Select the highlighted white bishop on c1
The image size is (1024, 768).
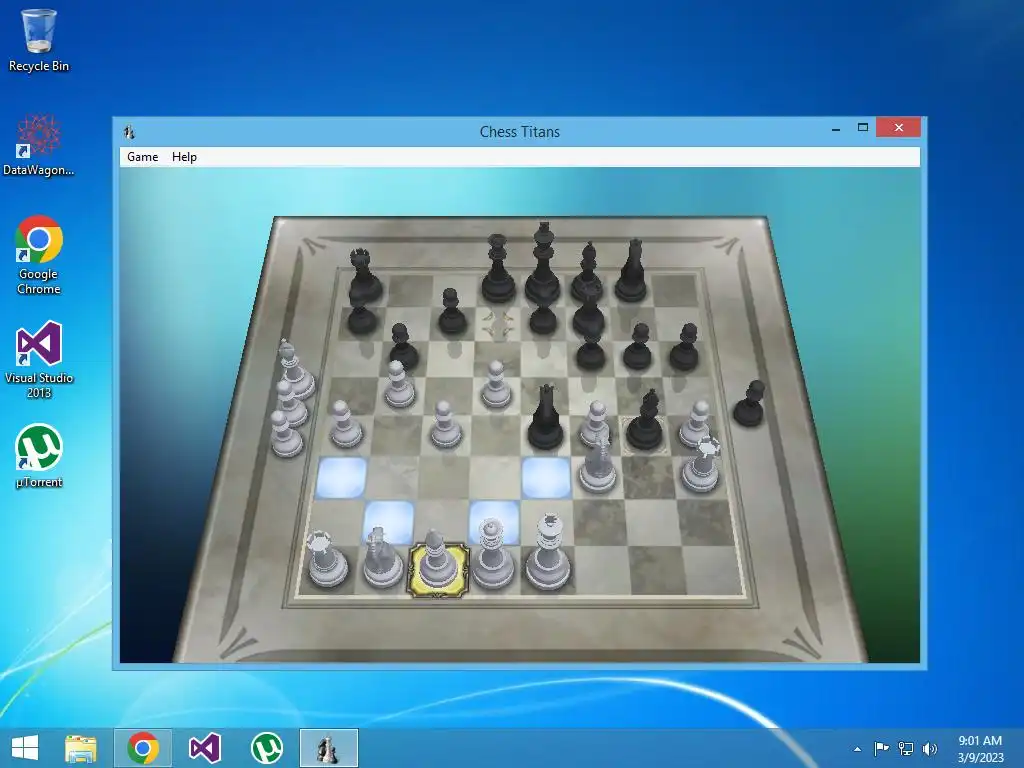point(438,562)
